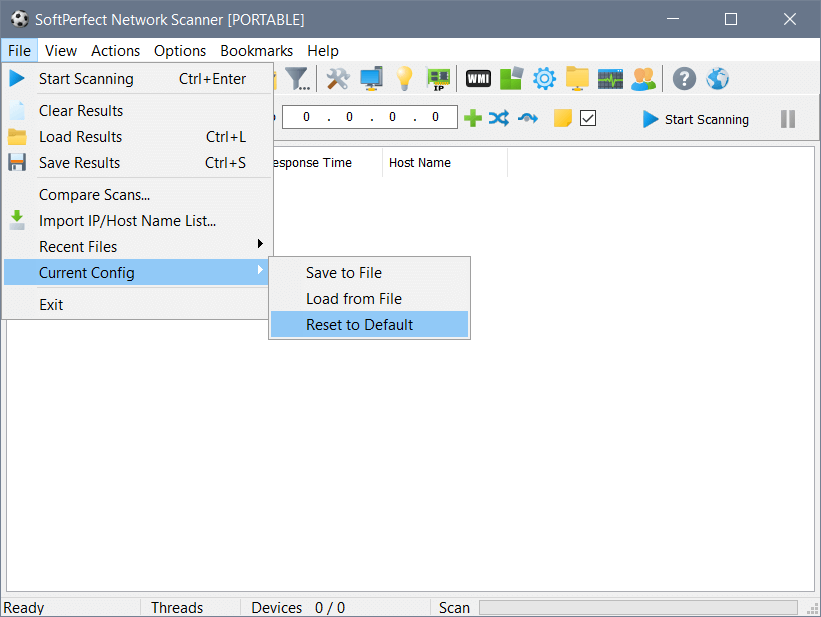The image size is (821, 617).
Task: Click the Scan progress bar
Action: coord(638,608)
